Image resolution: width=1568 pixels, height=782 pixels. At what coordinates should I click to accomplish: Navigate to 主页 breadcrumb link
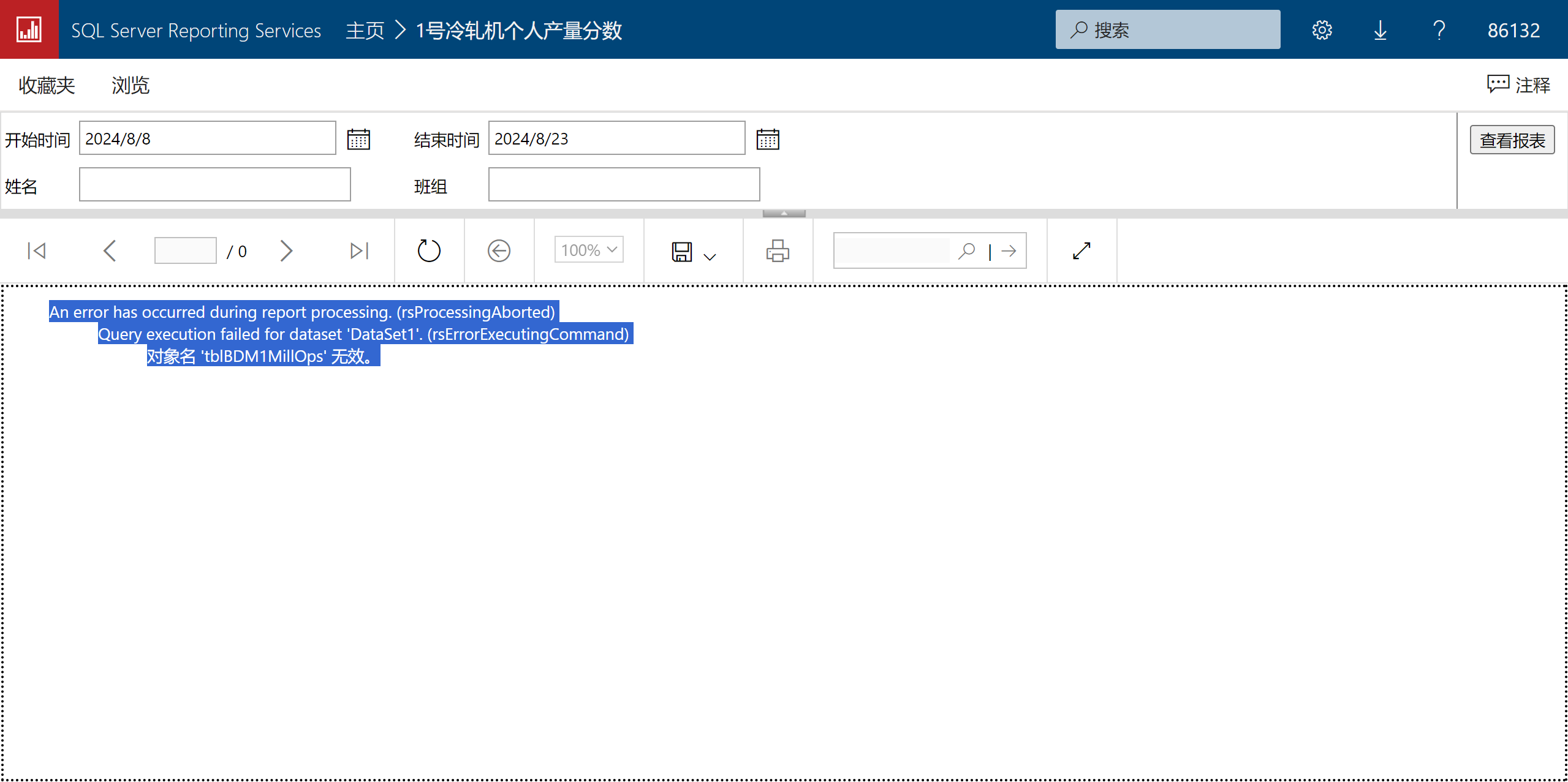[365, 30]
